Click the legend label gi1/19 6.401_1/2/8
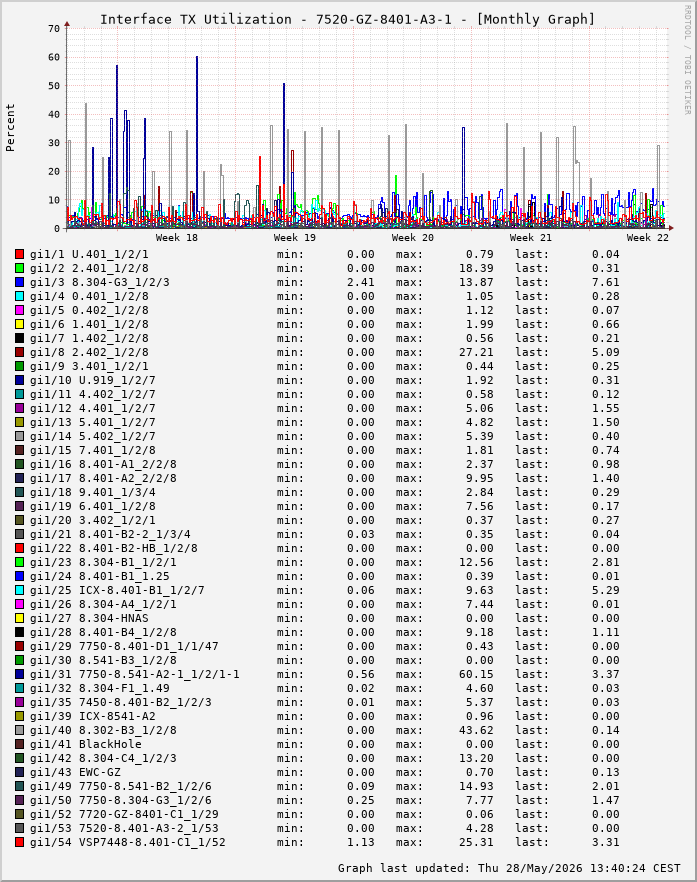 [x=93, y=507]
